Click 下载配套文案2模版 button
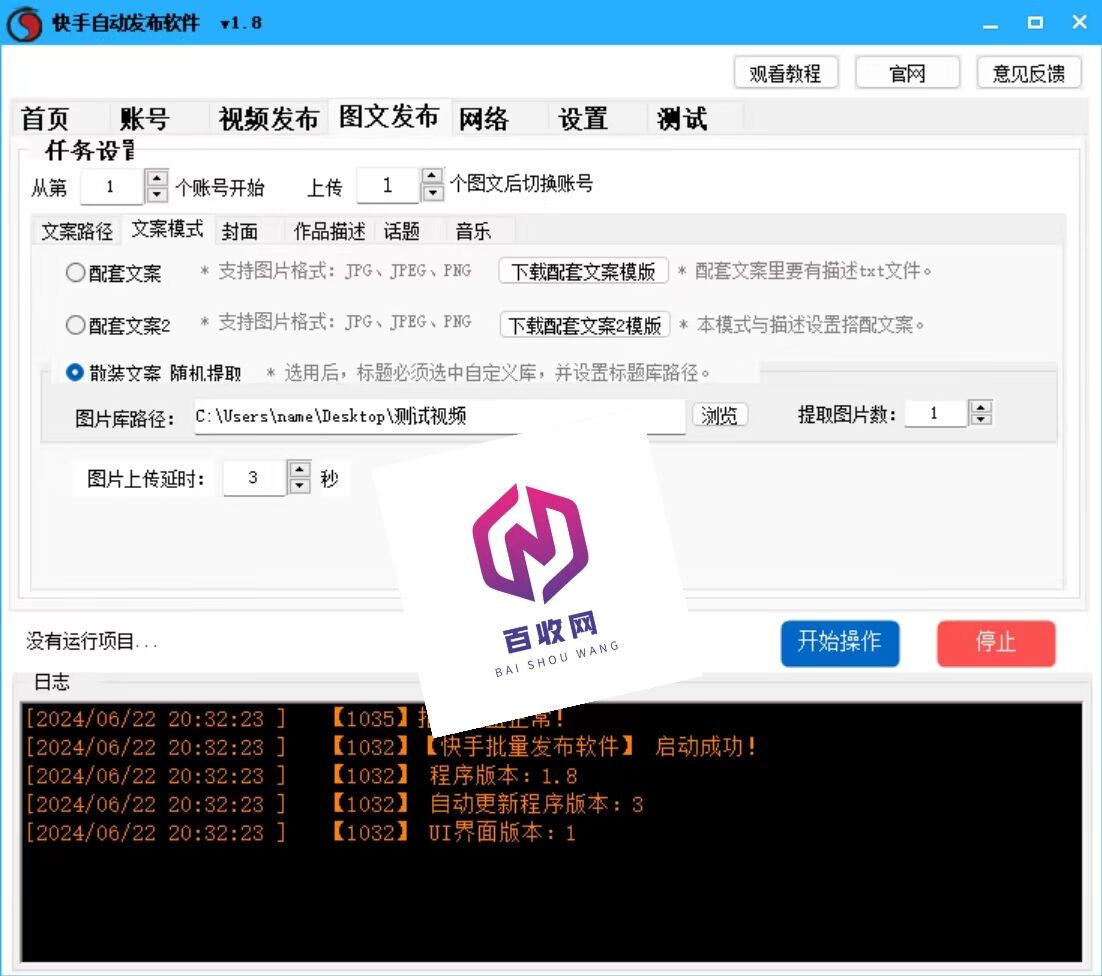Image resolution: width=1102 pixels, height=976 pixels. [585, 325]
